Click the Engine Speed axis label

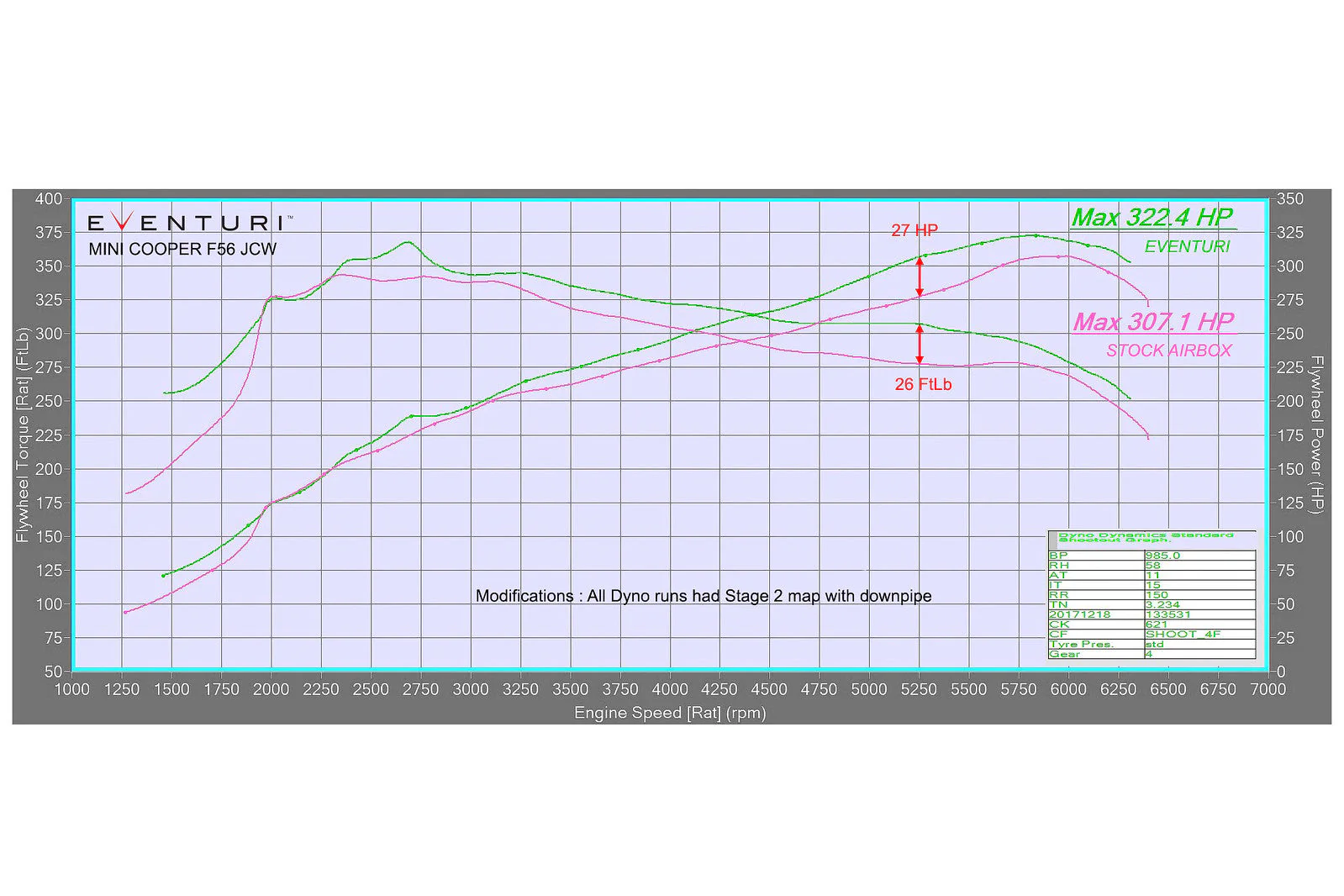(x=670, y=713)
